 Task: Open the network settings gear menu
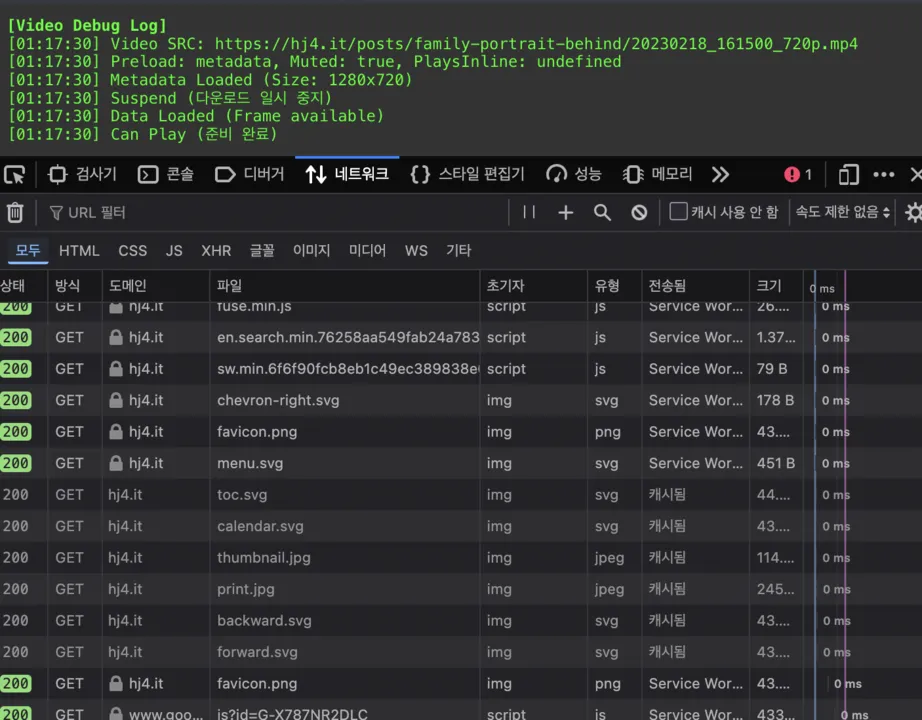click(913, 212)
